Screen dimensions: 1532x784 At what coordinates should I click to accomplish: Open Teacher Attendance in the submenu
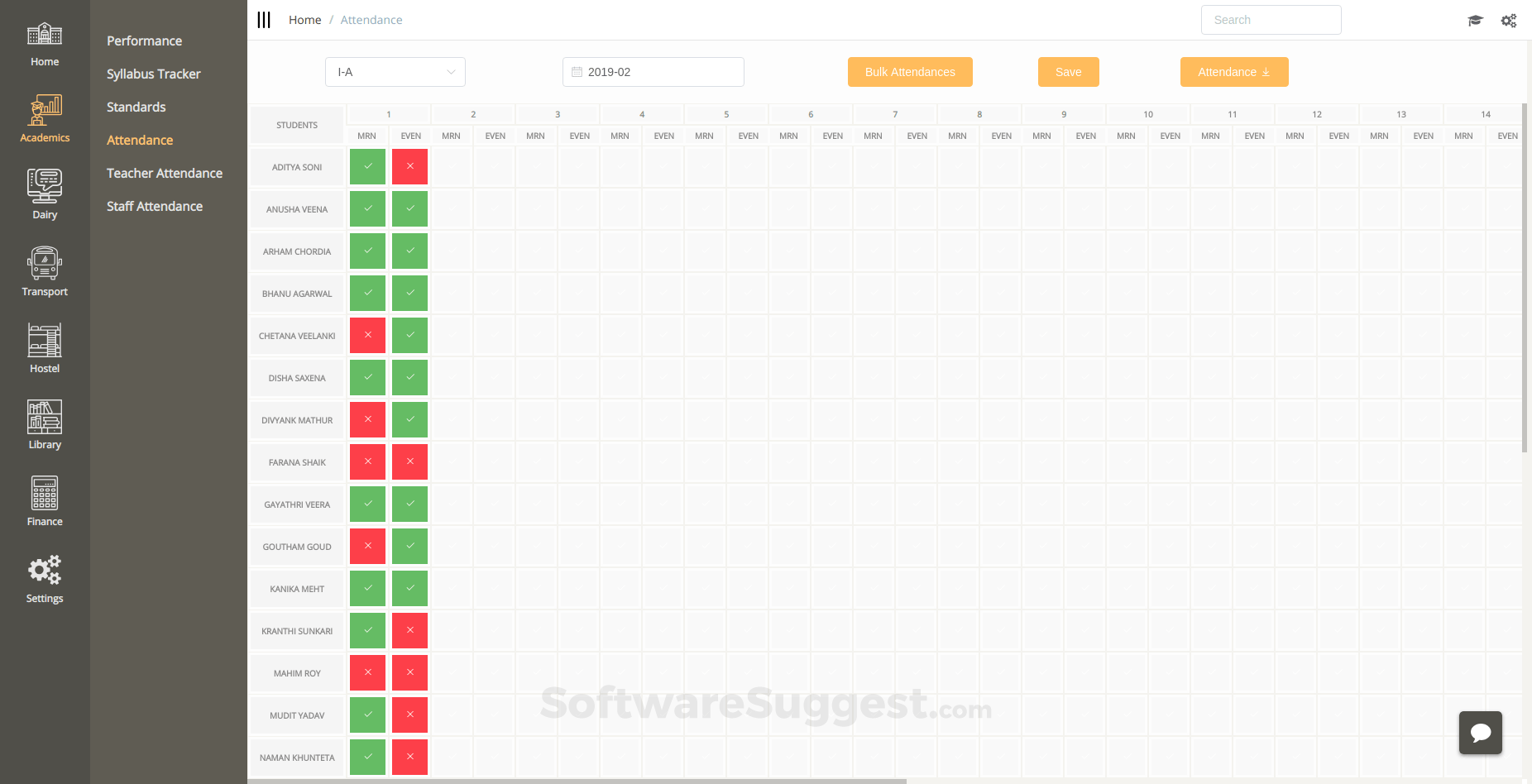point(165,173)
